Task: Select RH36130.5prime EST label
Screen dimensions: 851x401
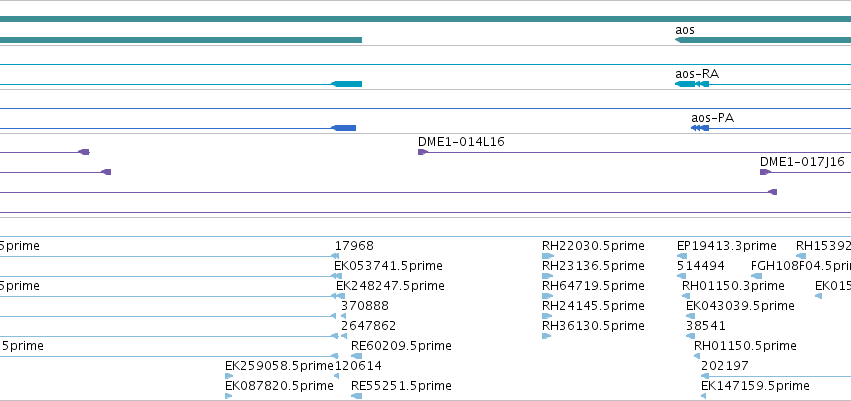Action: point(593,326)
